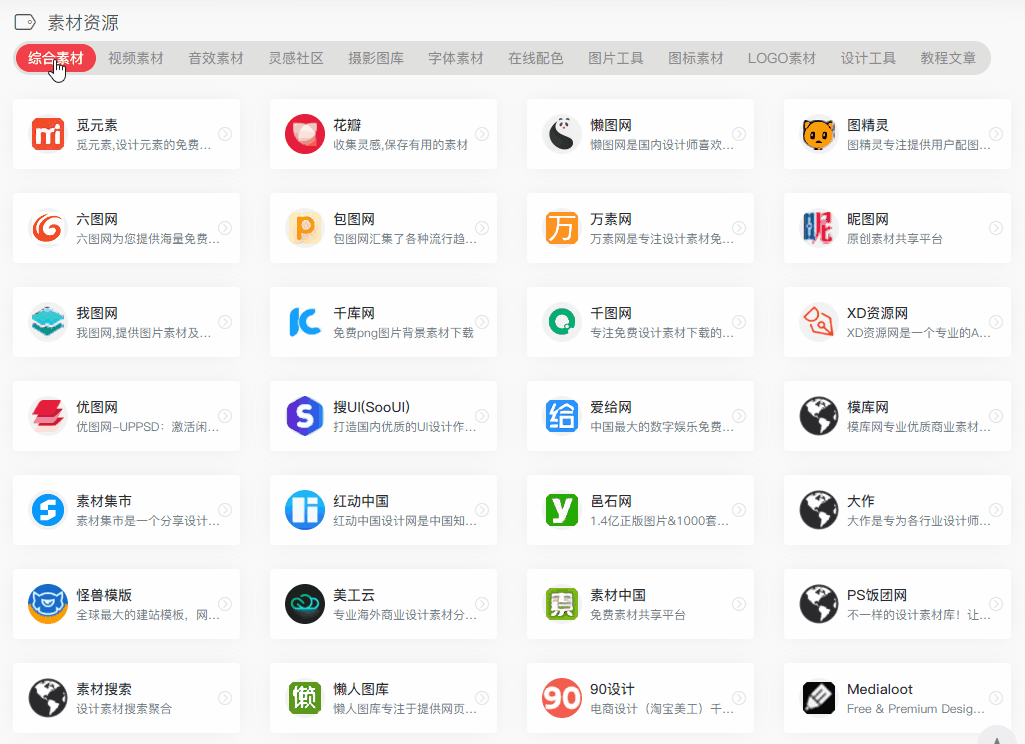
Task: Switch to the 在线配色 tab
Action: (535, 58)
